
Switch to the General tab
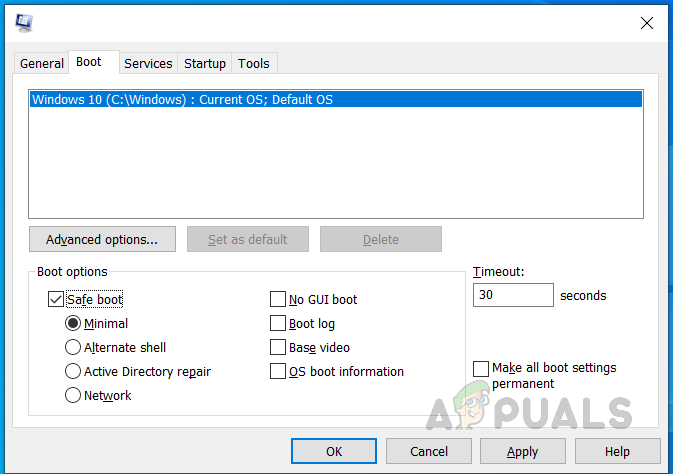coord(42,64)
